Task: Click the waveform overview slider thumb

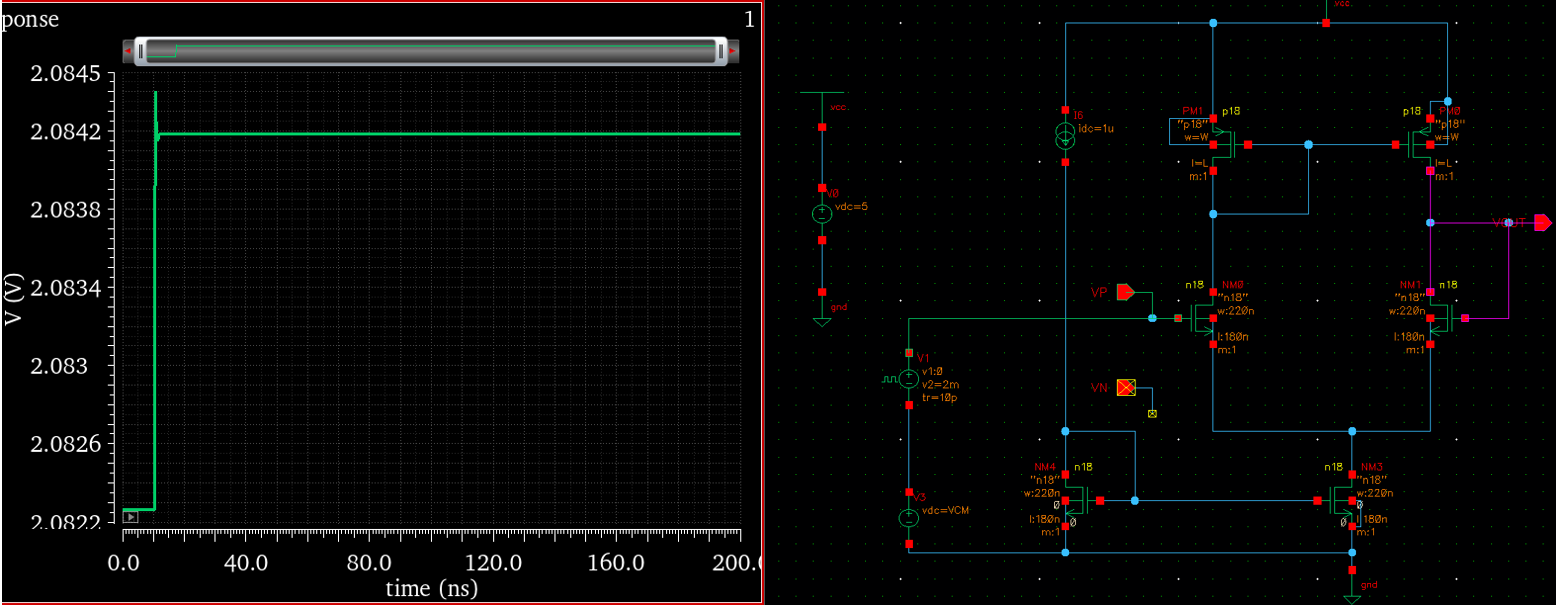Action: [x=430, y=50]
